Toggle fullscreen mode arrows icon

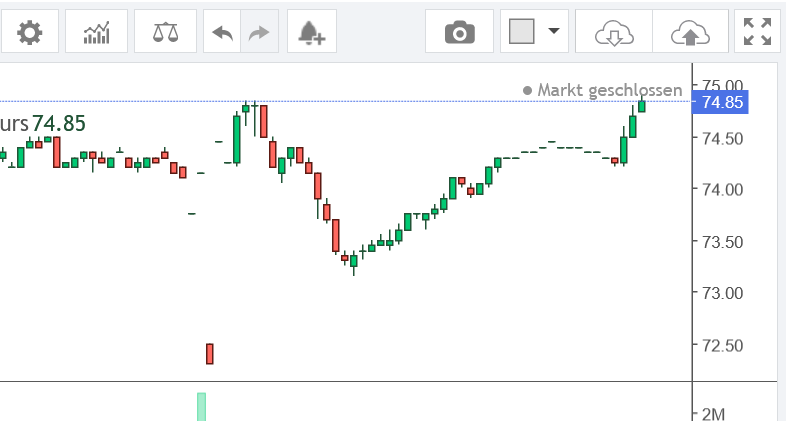coord(757,32)
